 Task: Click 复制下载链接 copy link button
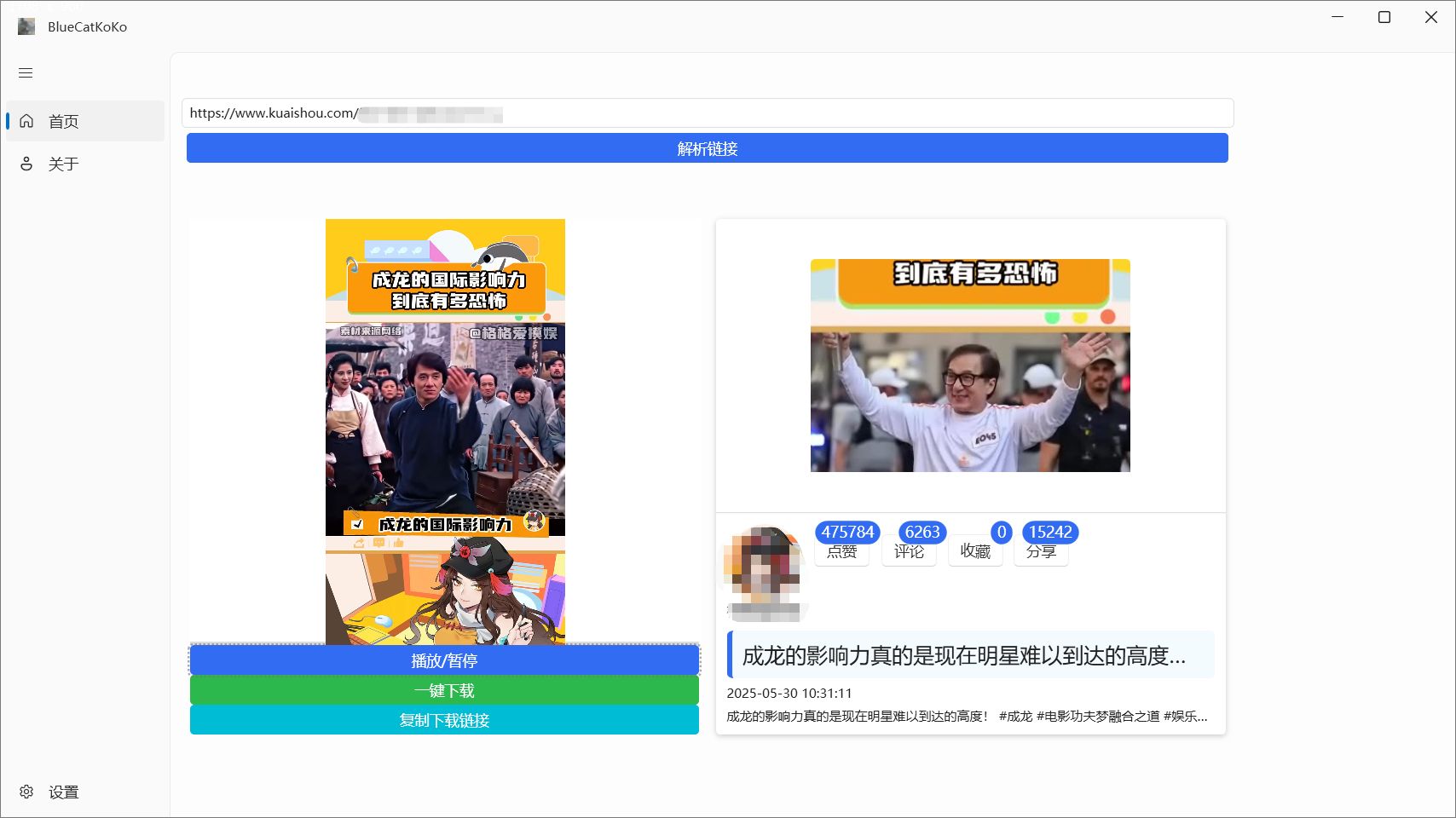tap(444, 720)
